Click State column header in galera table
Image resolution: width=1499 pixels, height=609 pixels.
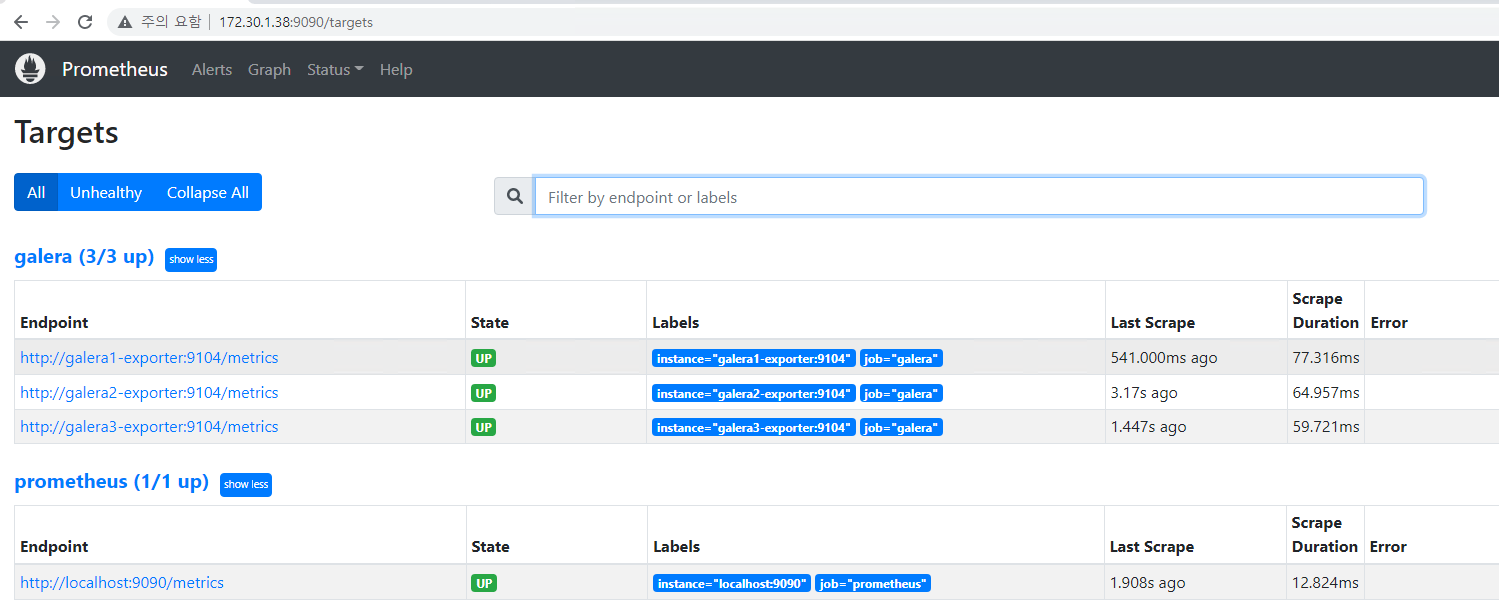[x=490, y=323]
